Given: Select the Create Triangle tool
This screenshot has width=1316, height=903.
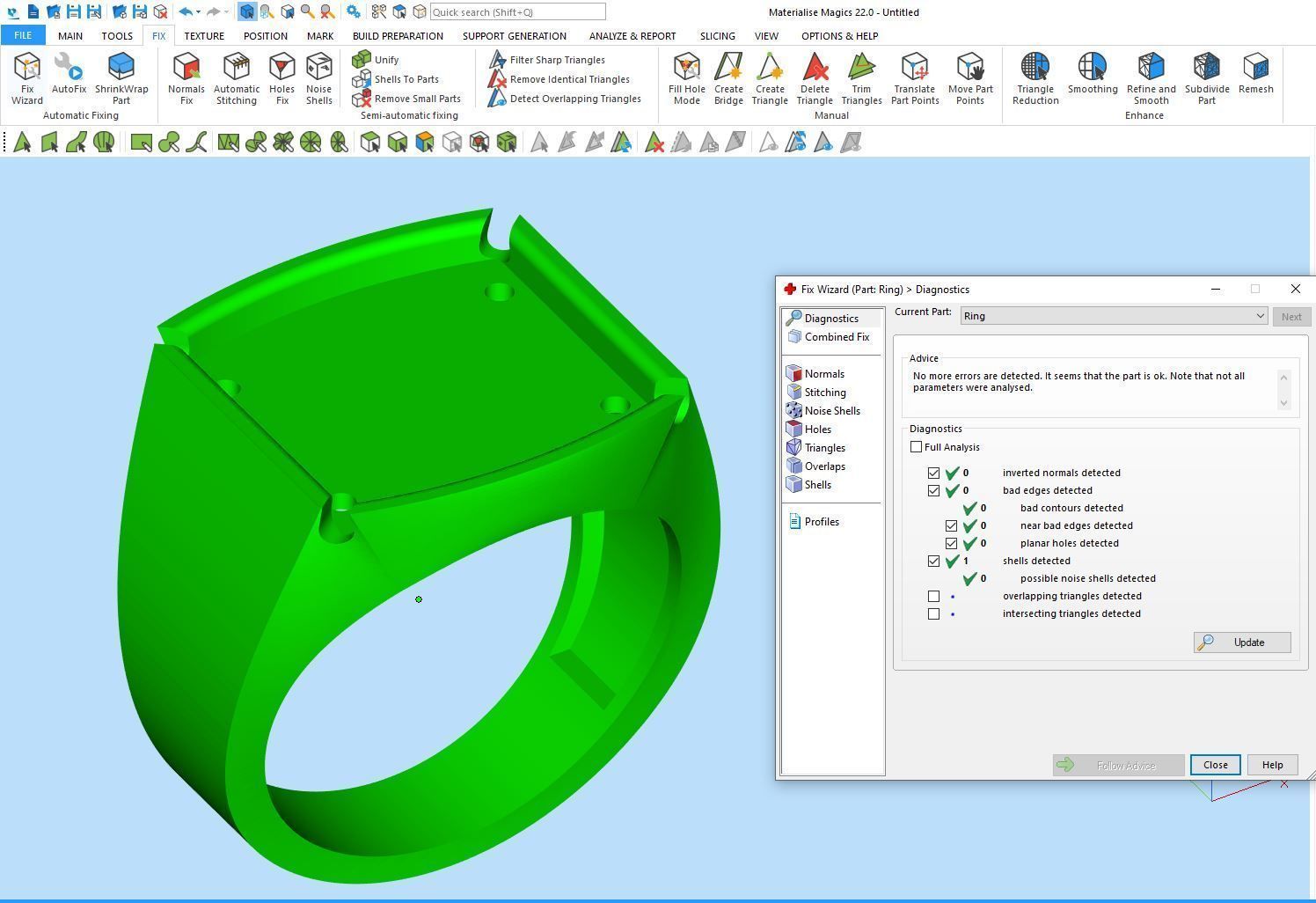Looking at the screenshot, I should tap(770, 78).
